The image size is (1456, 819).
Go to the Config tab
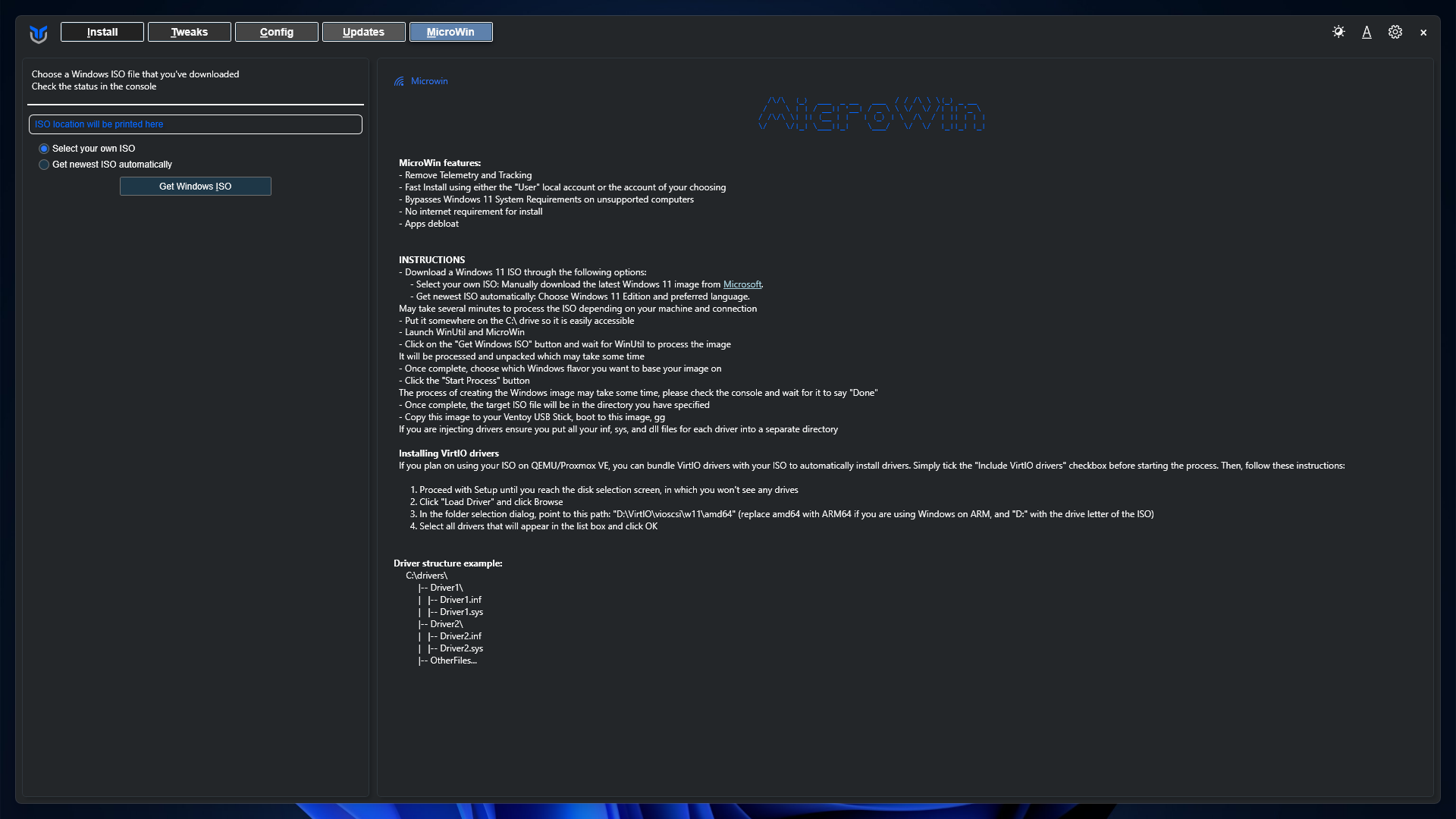pyautogui.click(x=277, y=32)
